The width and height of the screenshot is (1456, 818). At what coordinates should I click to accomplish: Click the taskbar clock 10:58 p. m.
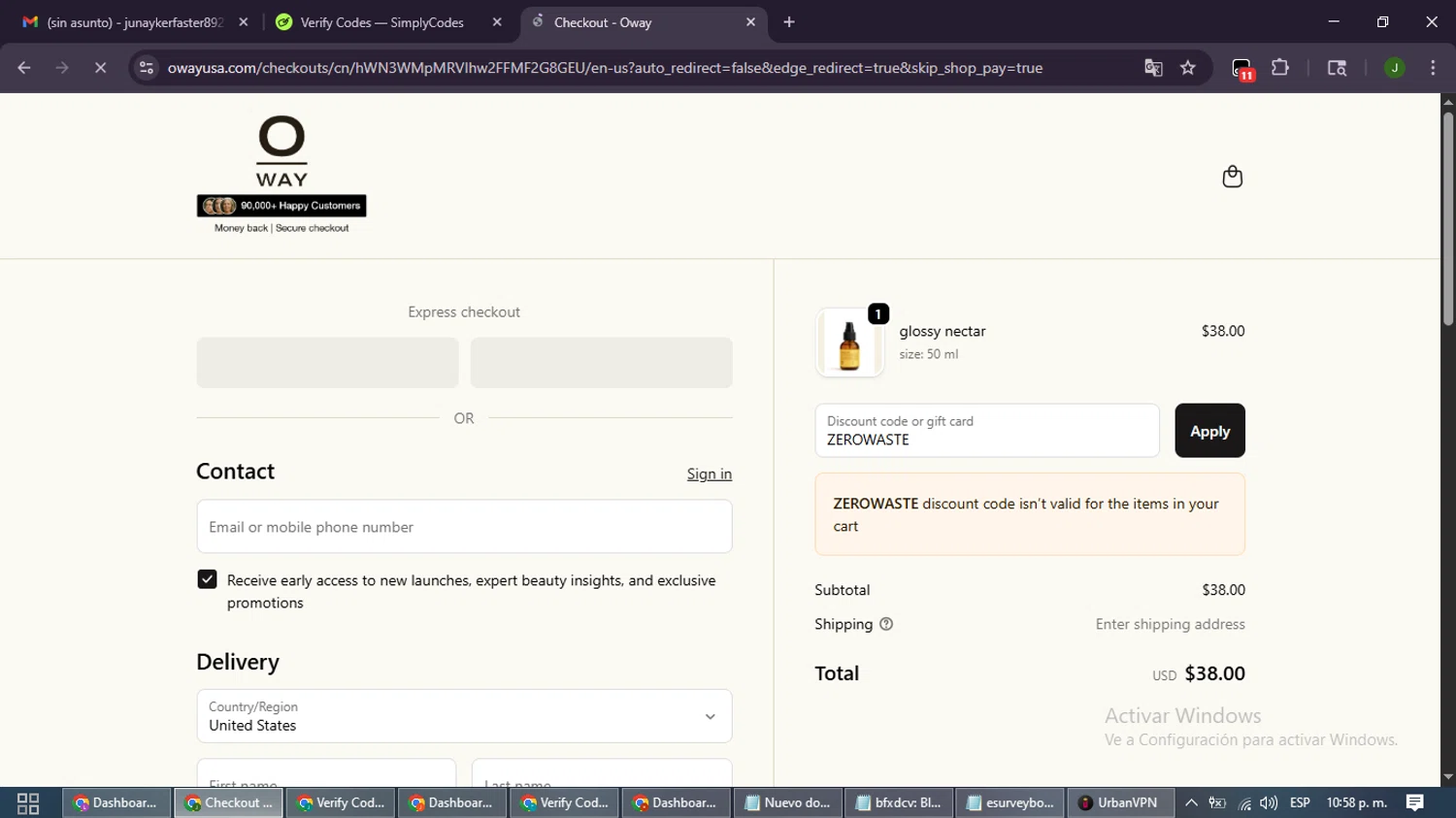click(x=1357, y=803)
